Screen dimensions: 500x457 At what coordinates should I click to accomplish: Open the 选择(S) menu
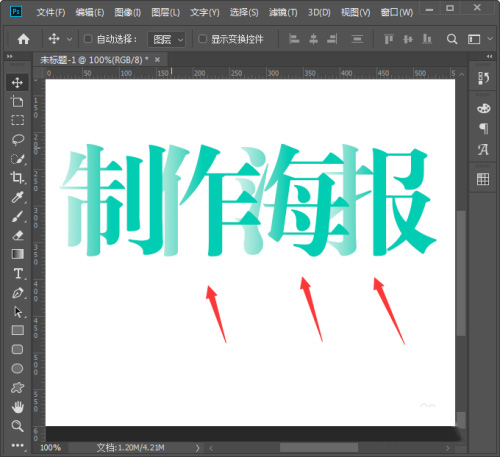244,13
